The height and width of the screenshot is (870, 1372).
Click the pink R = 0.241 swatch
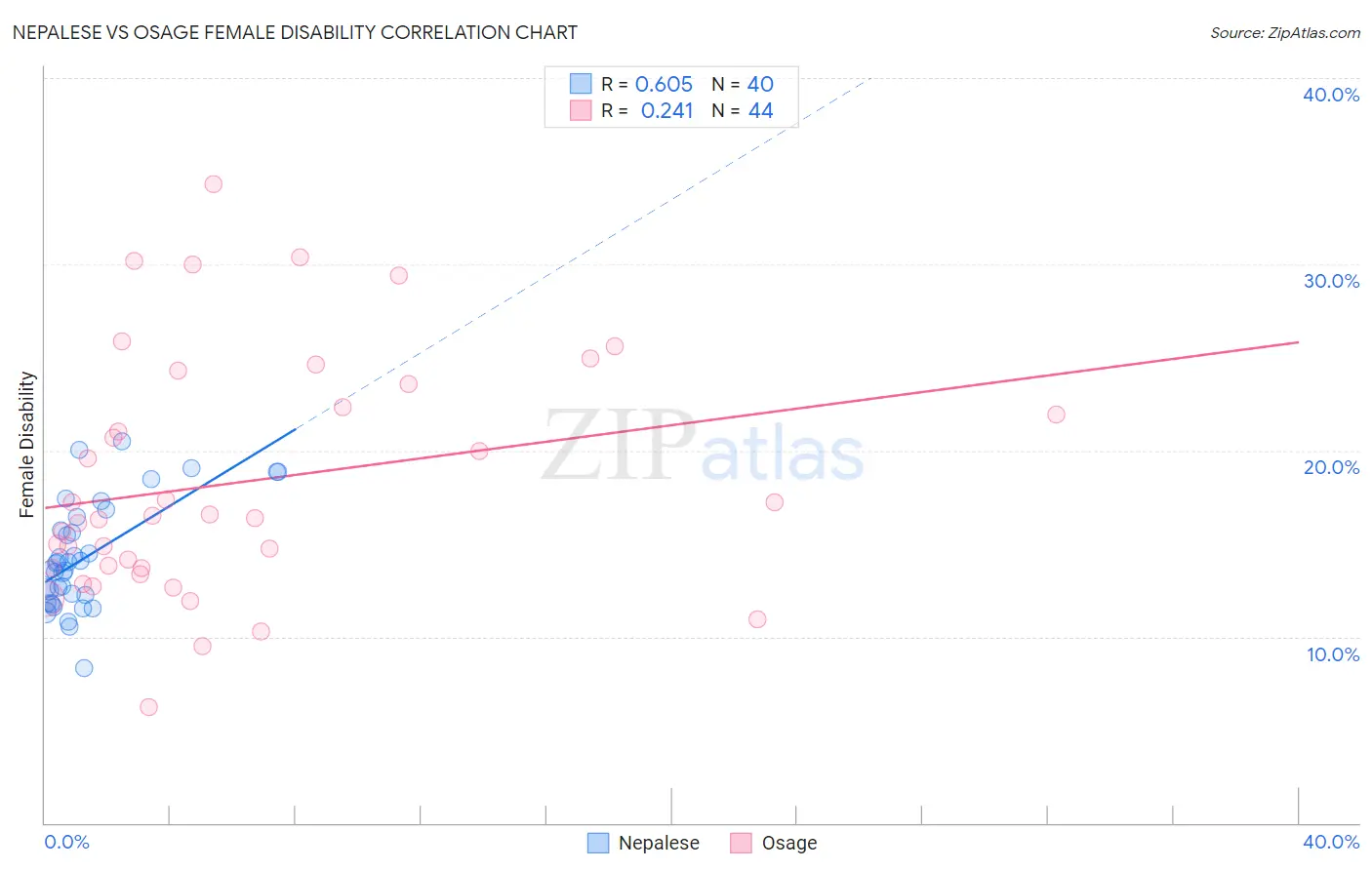581,110
